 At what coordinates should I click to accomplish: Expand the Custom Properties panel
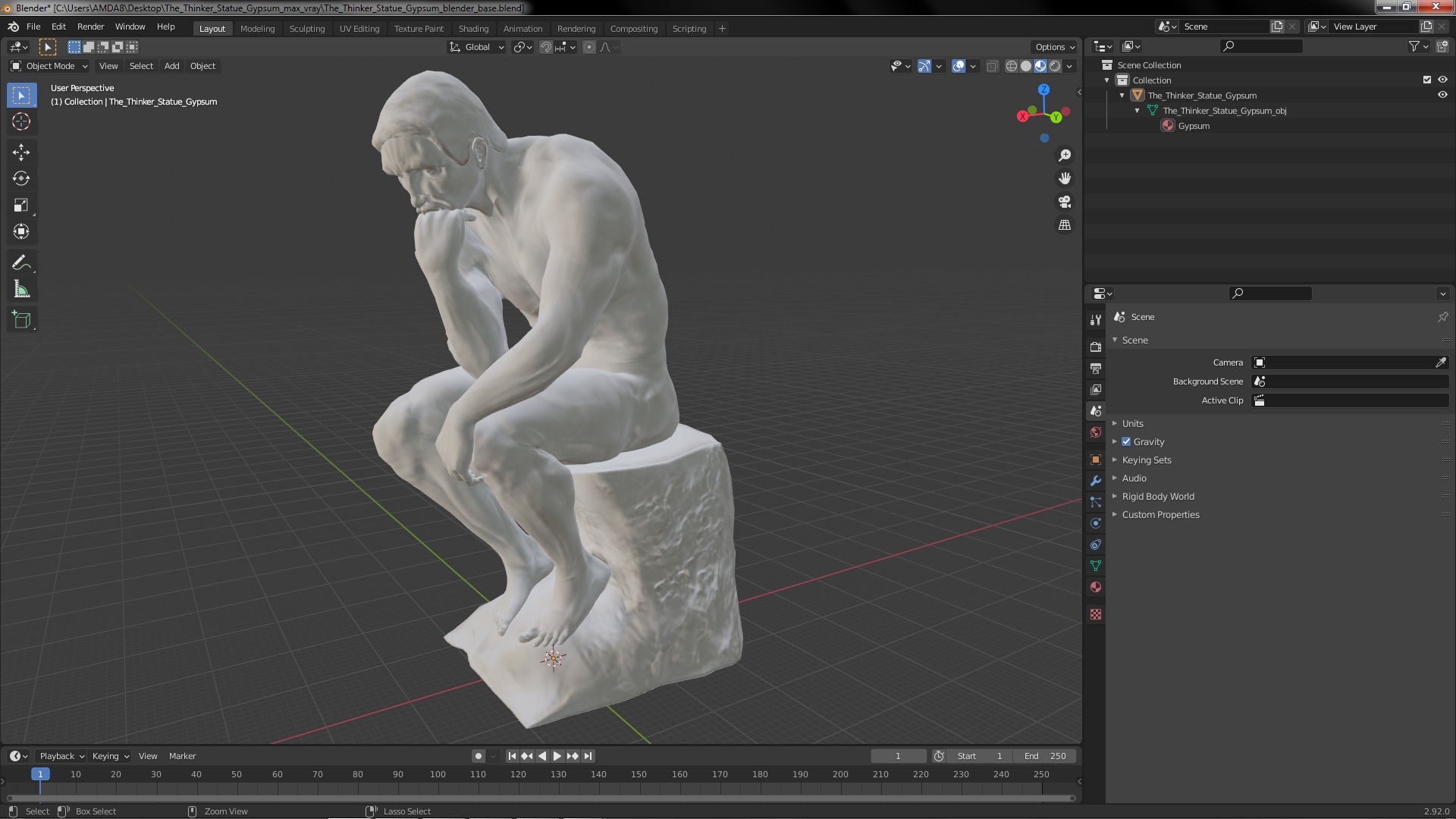tap(1160, 514)
